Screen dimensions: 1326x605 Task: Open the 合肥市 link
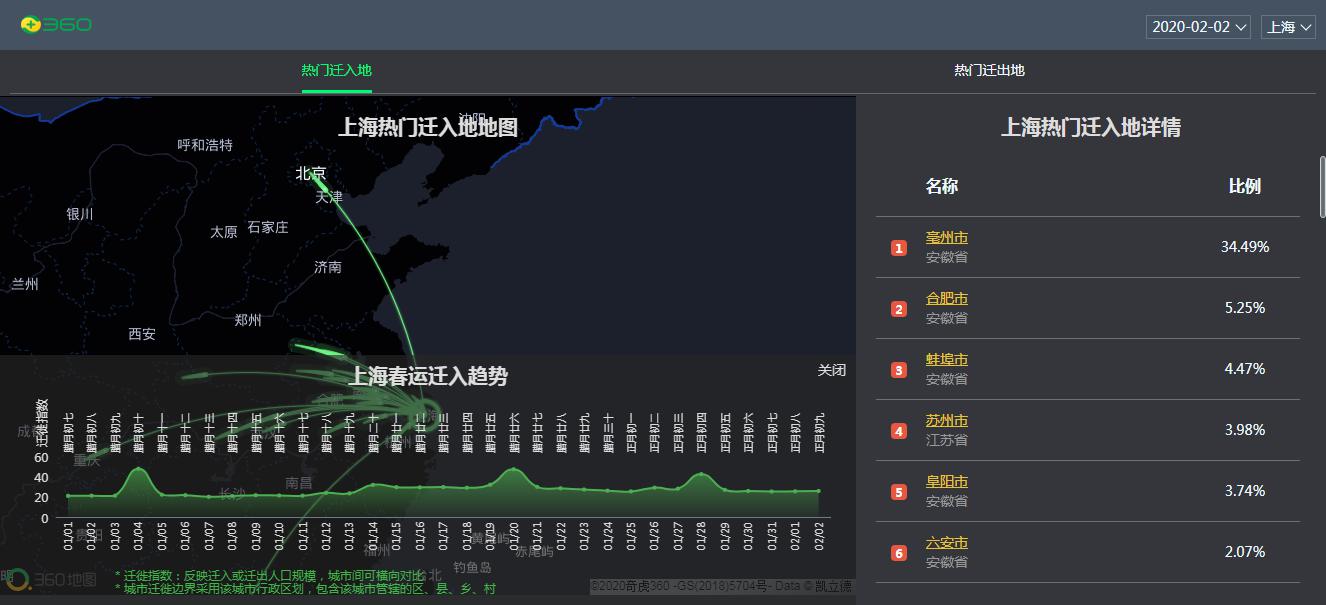[x=947, y=299]
